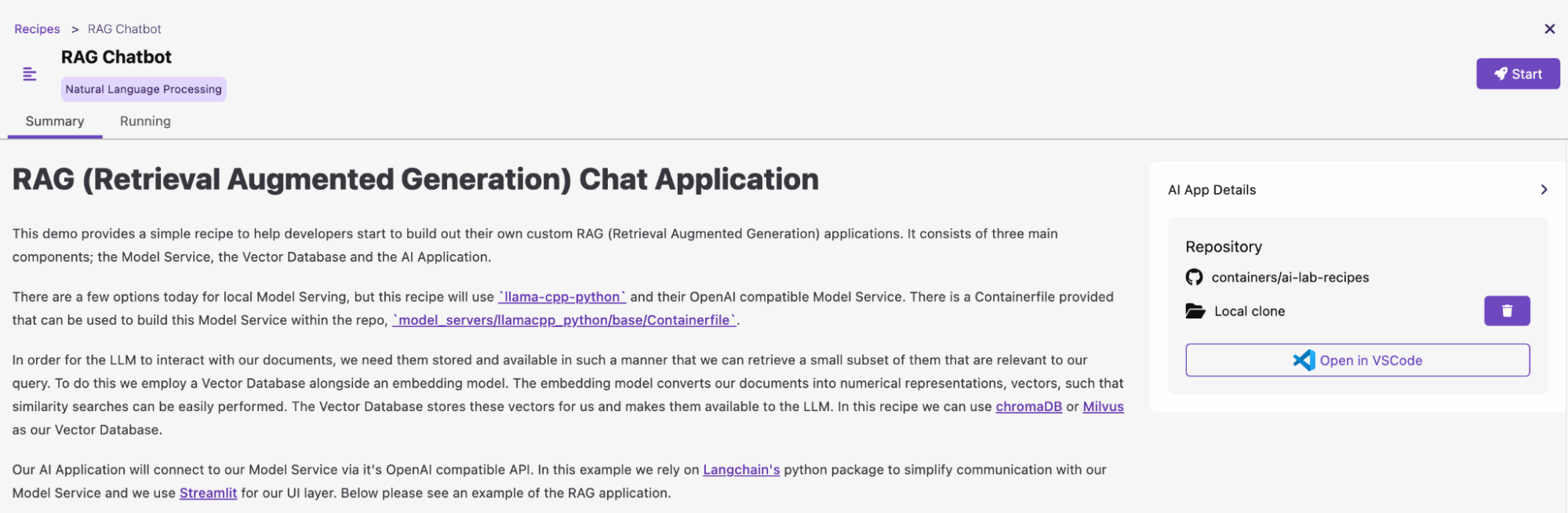The image size is (1568, 513).
Task: Follow the Milvus link
Action: tap(1103, 406)
